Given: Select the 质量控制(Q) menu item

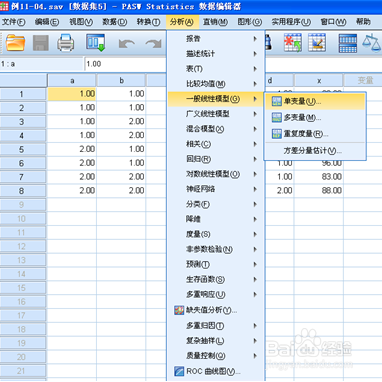Looking at the screenshot, I should 215,356.
